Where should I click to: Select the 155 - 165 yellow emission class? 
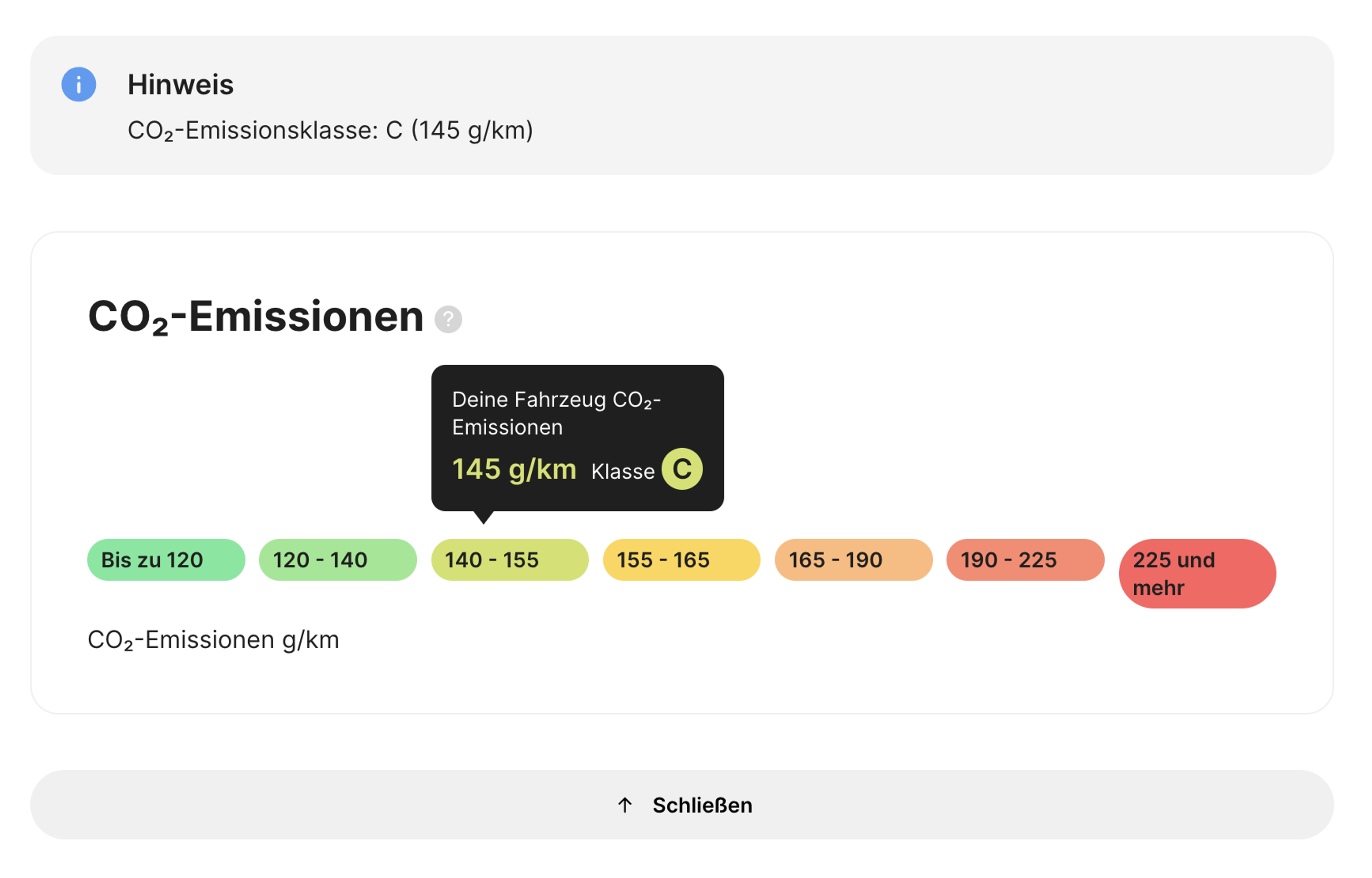pos(681,560)
